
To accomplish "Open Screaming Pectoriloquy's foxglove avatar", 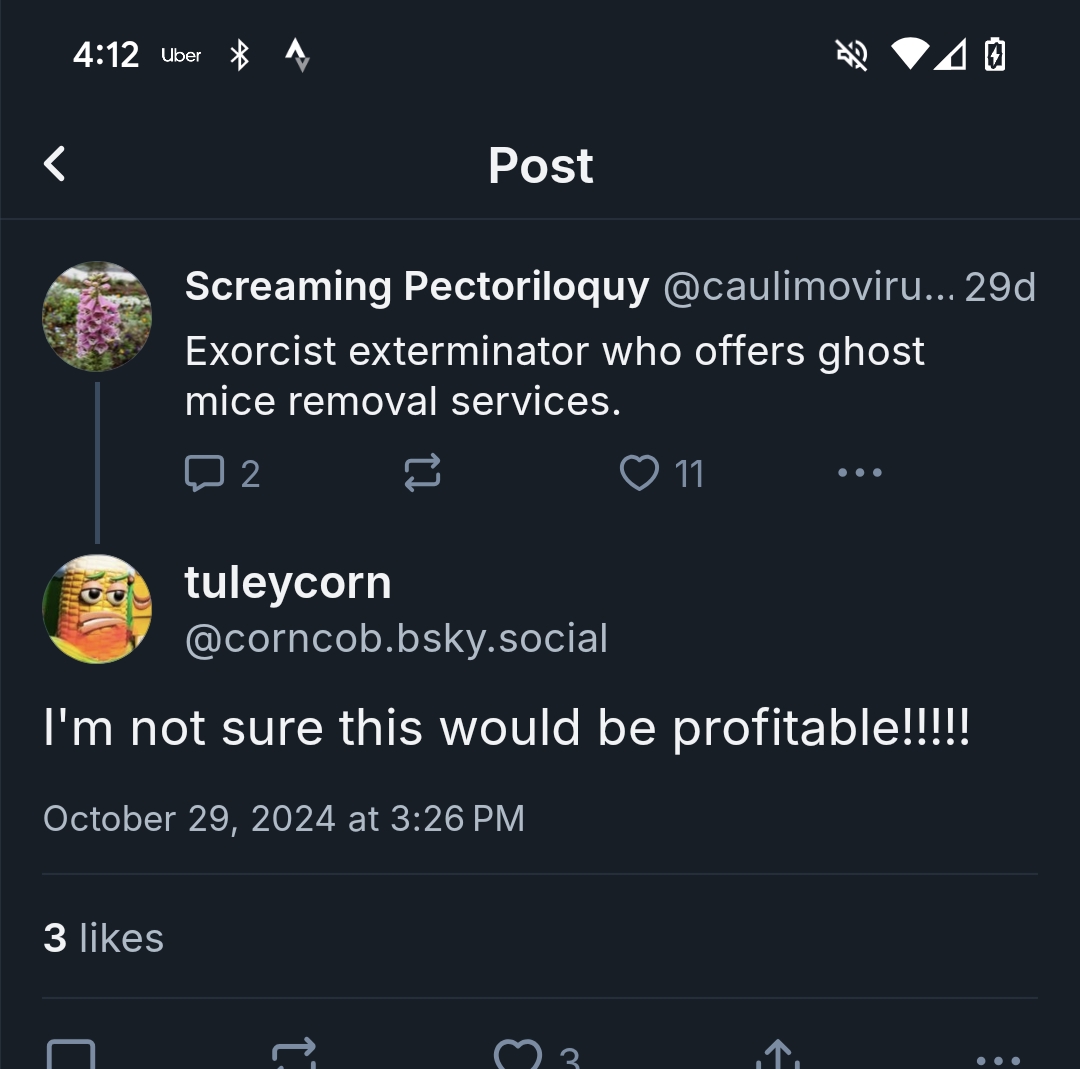I will (97, 317).
